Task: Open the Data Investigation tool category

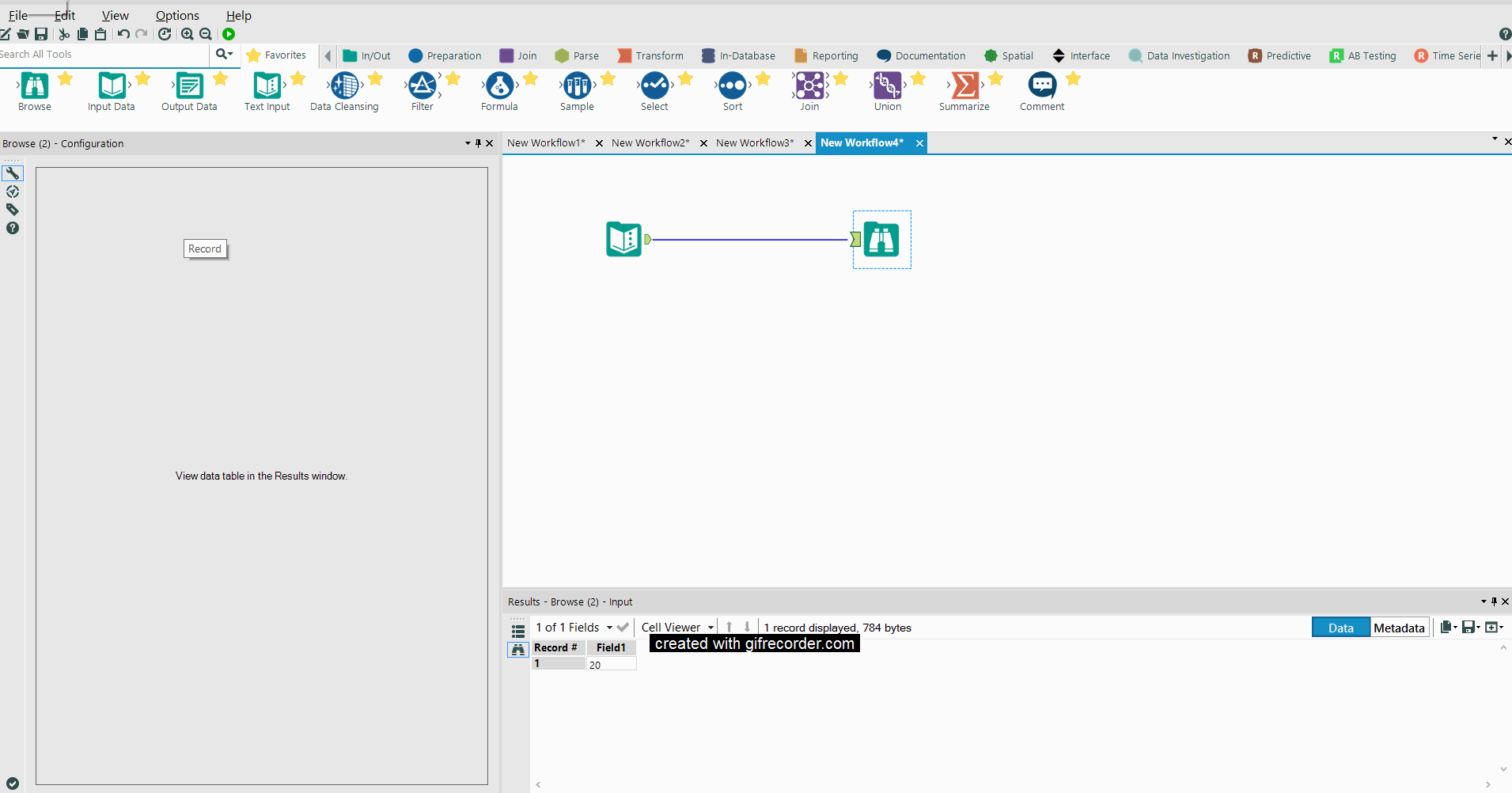Action: click(x=1179, y=55)
